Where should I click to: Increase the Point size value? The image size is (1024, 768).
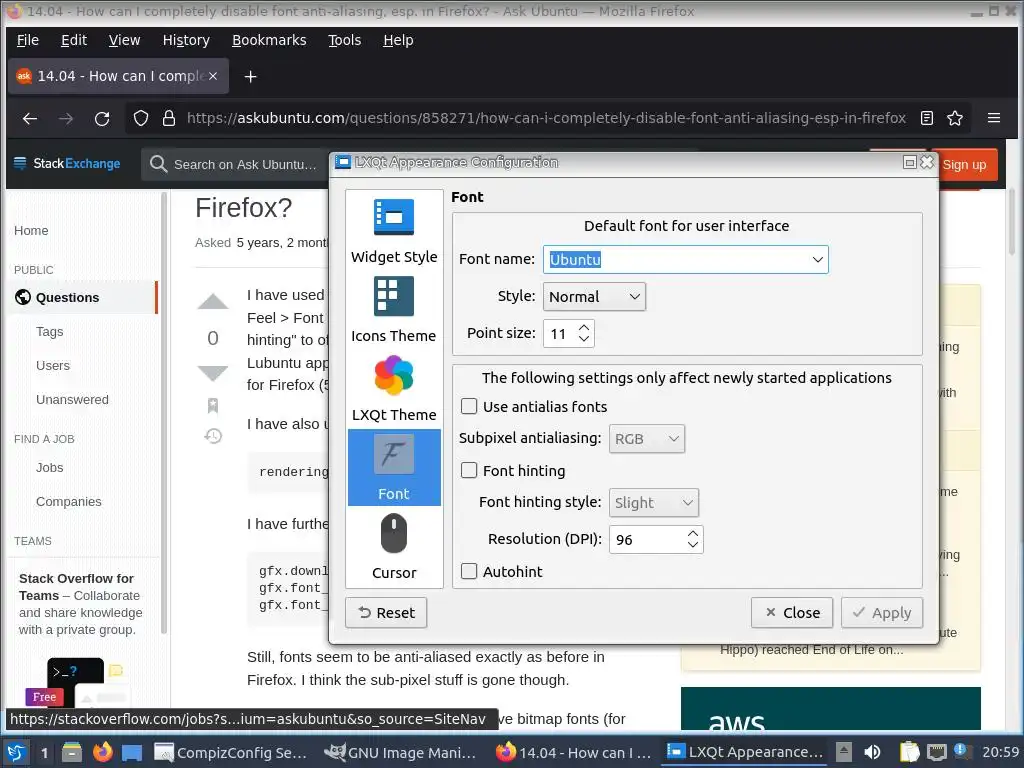[584, 327]
